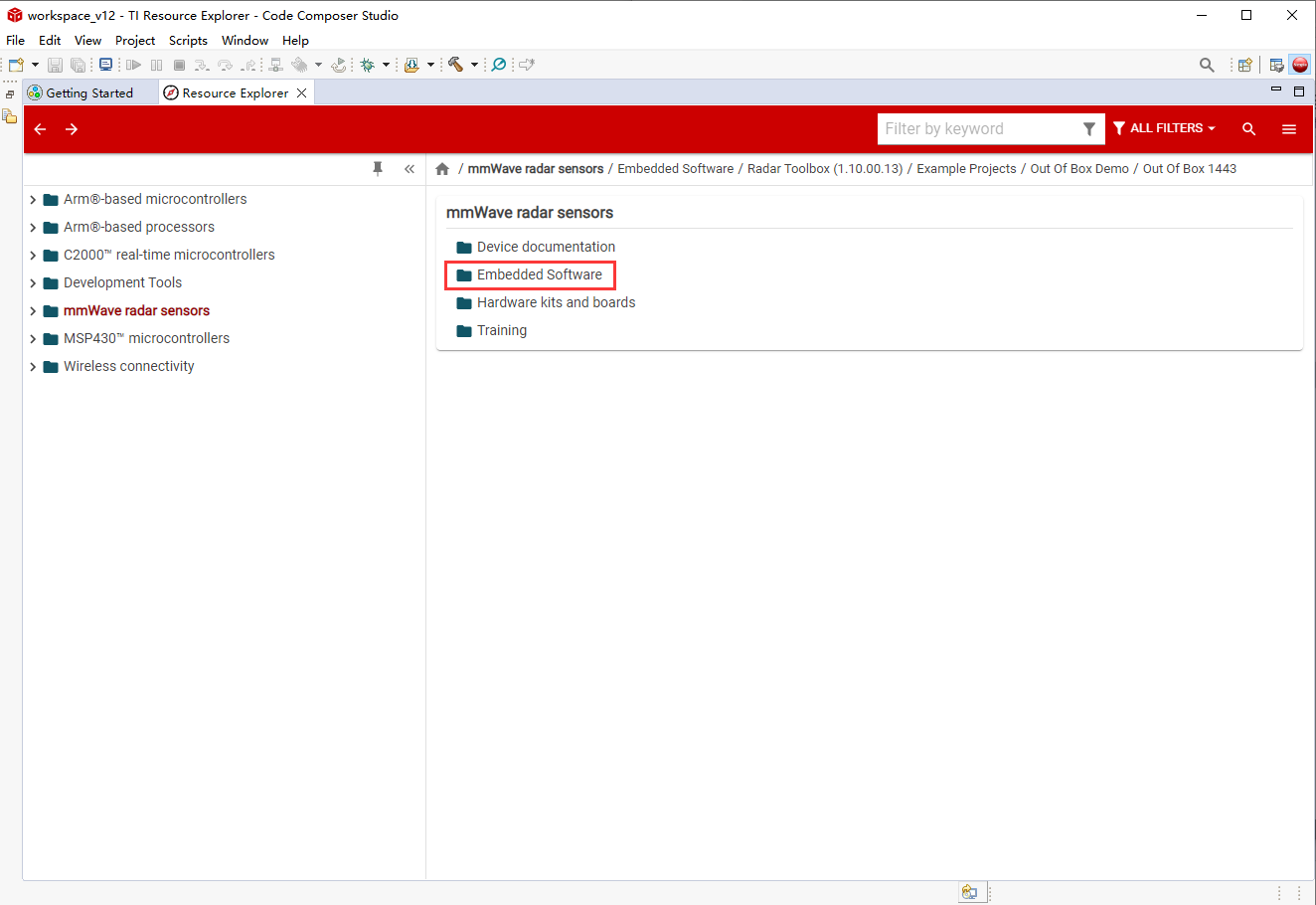1316x905 pixels.
Task: Open the ALL FILTERS dropdown
Action: pyautogui.click(x=1165, y=128)
